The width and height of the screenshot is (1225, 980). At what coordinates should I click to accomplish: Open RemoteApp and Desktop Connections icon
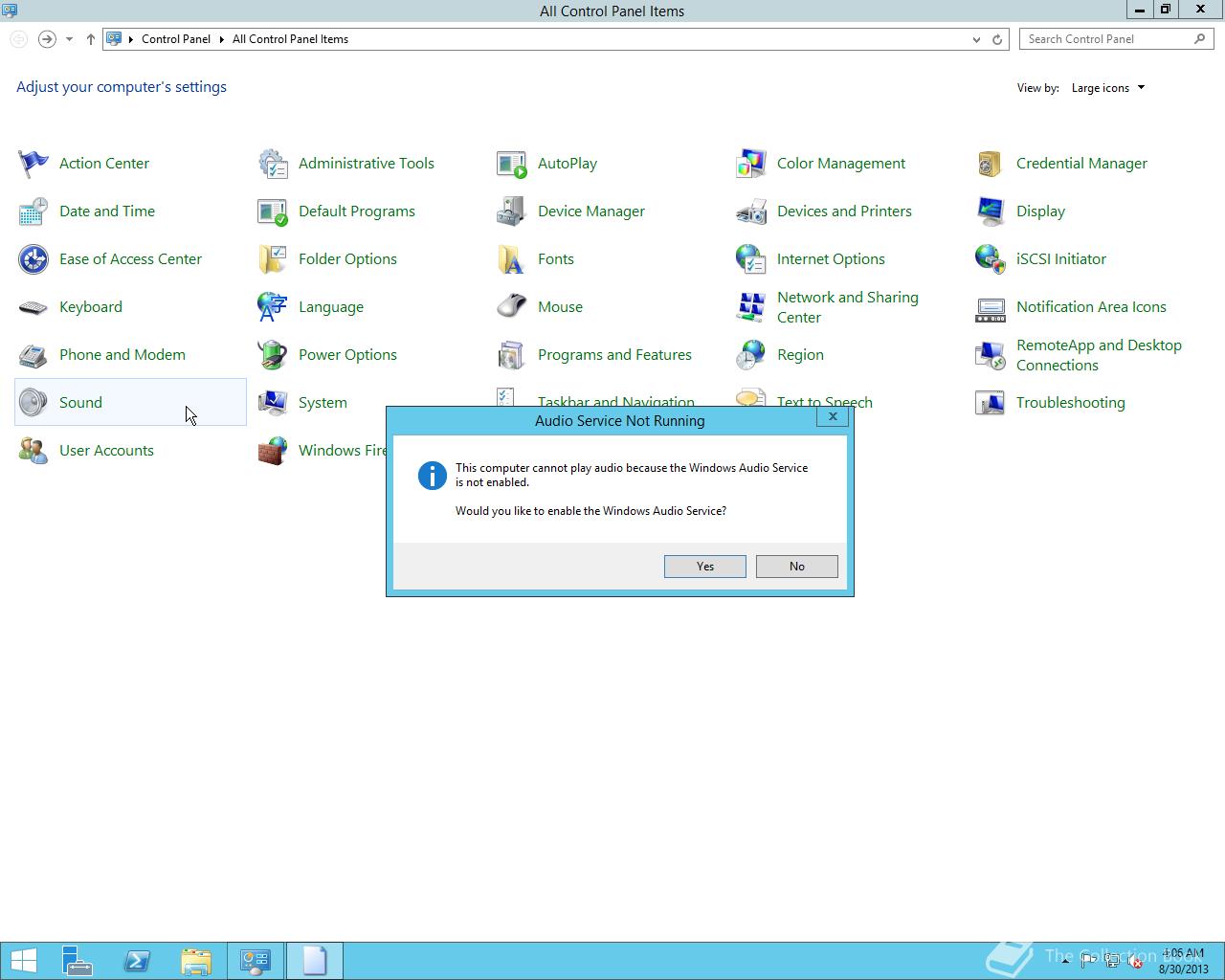click(x=991, y=355)
